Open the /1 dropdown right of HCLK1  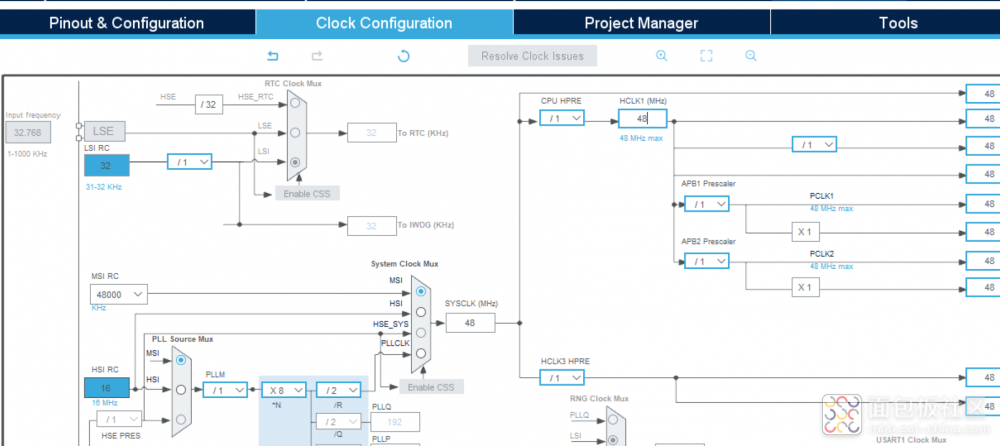point(814,145)
